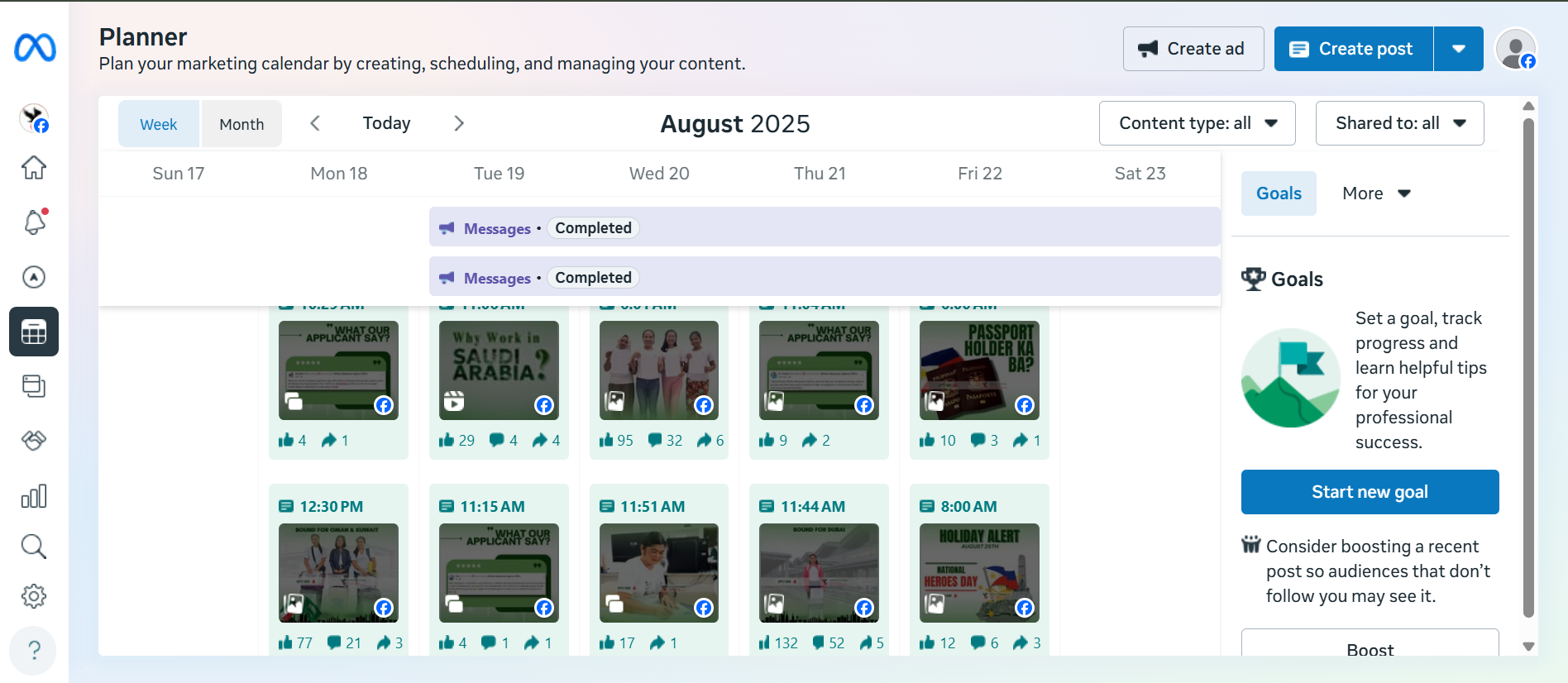Click the Facebook badge on the Passport Holder post
Screen dimensions: 1568x683
(x=1025, y=405)
